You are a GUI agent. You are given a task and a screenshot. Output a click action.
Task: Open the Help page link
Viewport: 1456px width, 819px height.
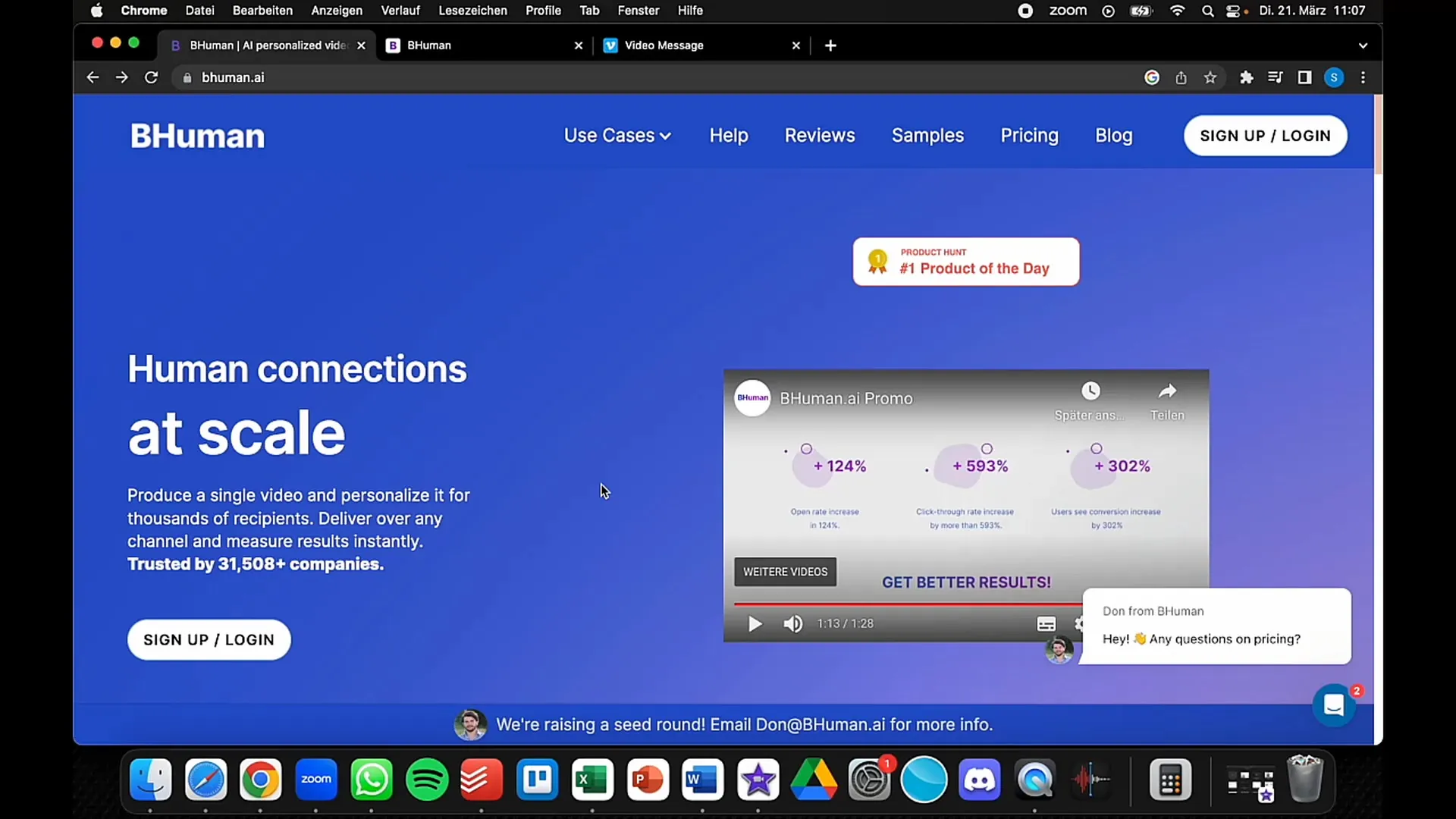[729, 136]
